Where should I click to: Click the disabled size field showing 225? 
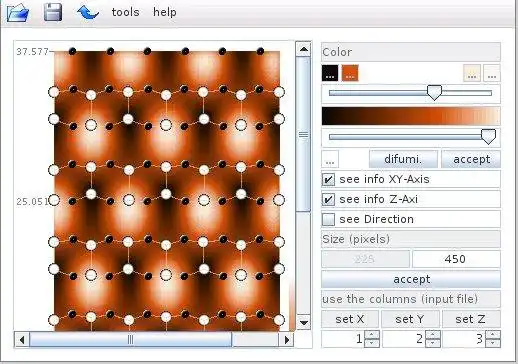[365, 259]
